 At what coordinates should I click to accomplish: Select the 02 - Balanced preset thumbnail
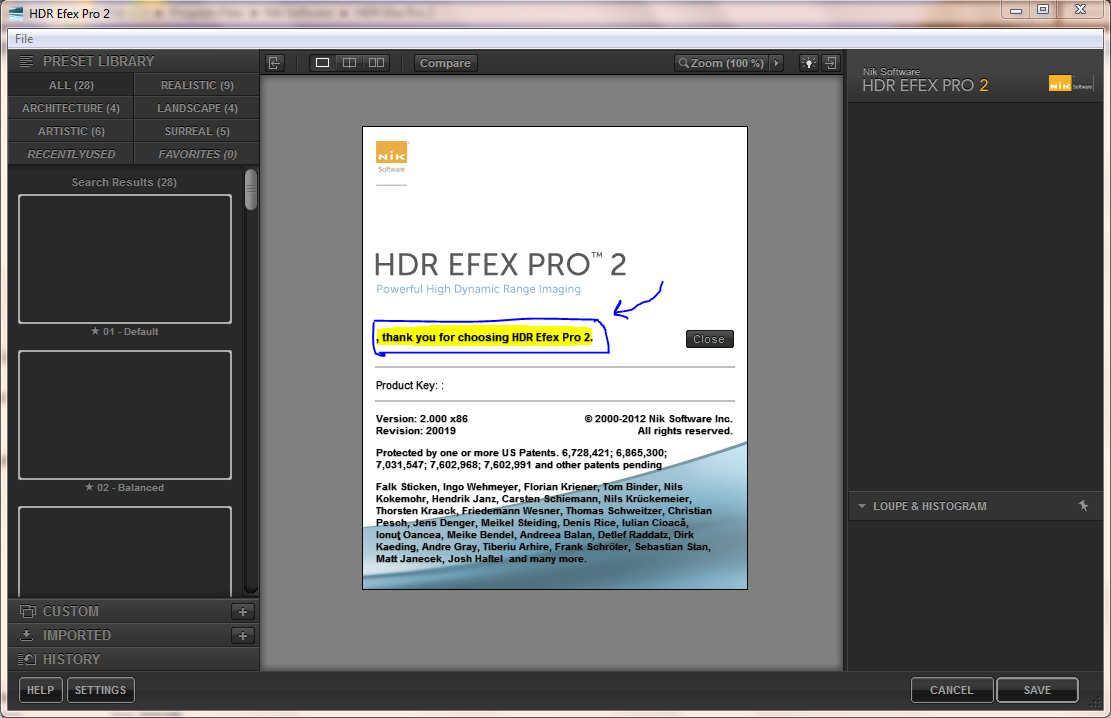pos(125,415)
